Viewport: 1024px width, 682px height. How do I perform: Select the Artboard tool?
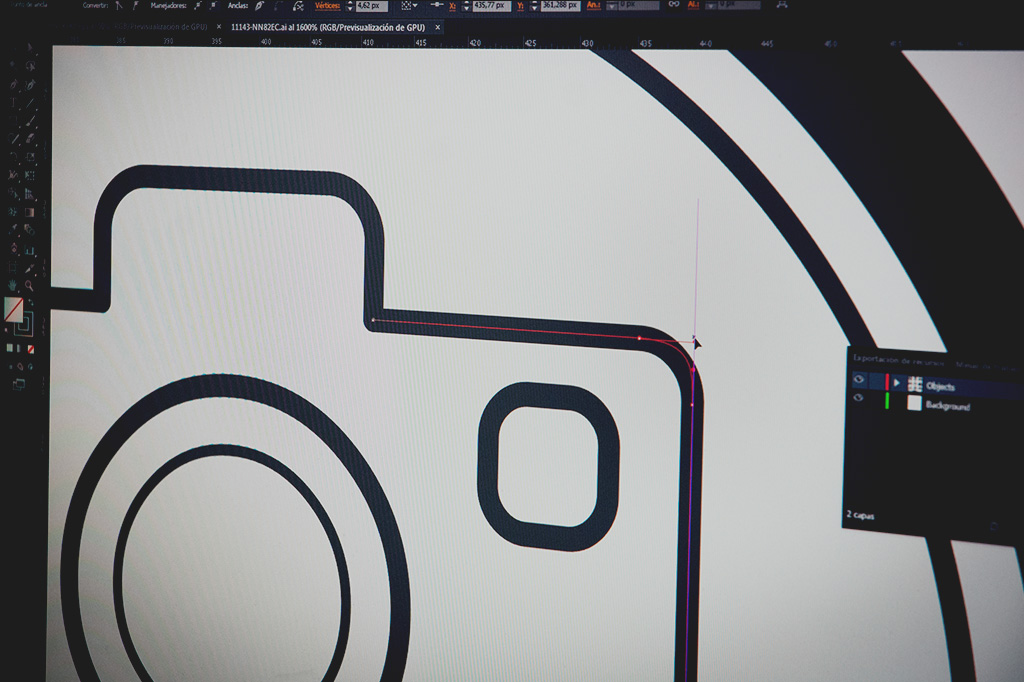click(x=13, y=267)
